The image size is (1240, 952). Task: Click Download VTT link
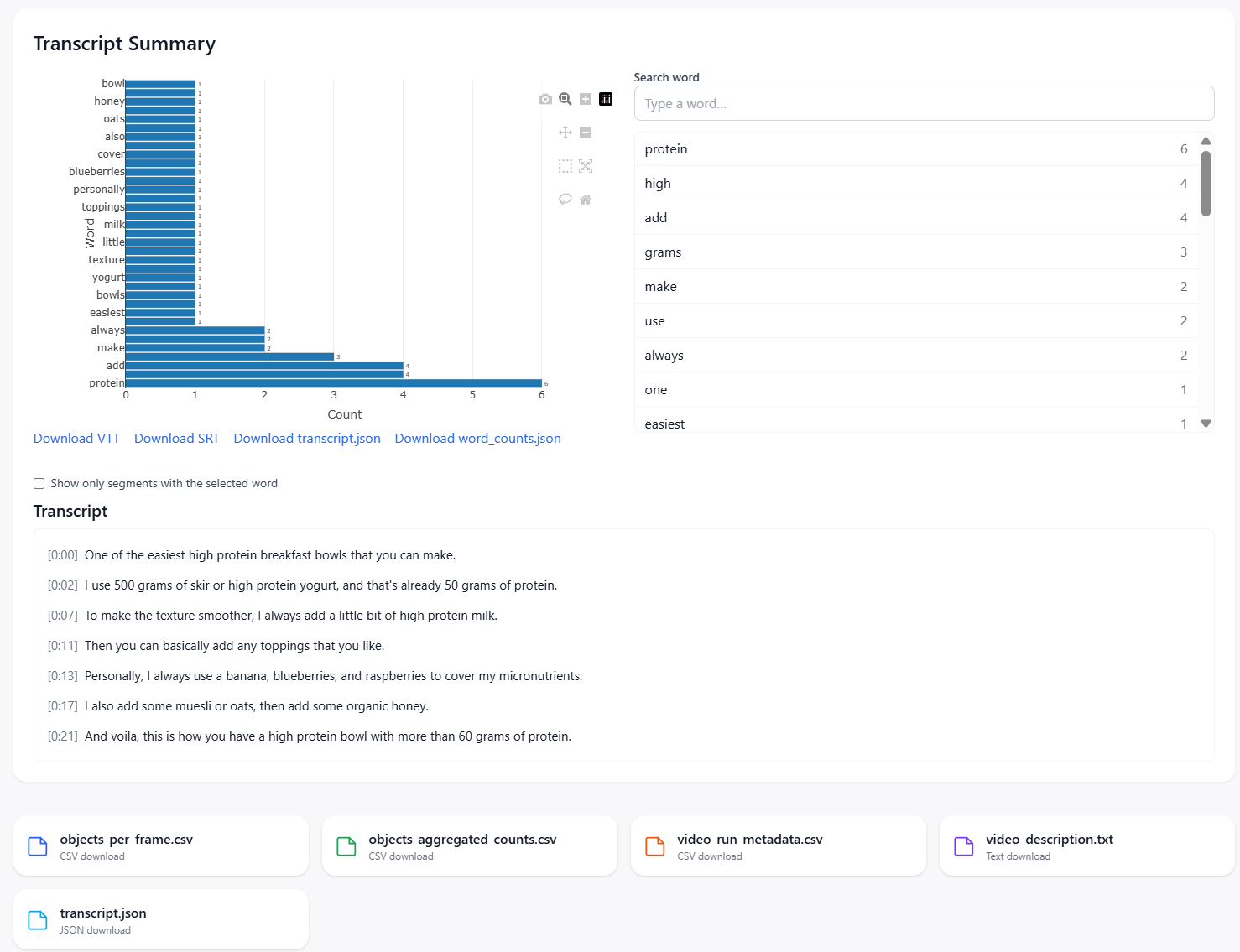(76, 439)
